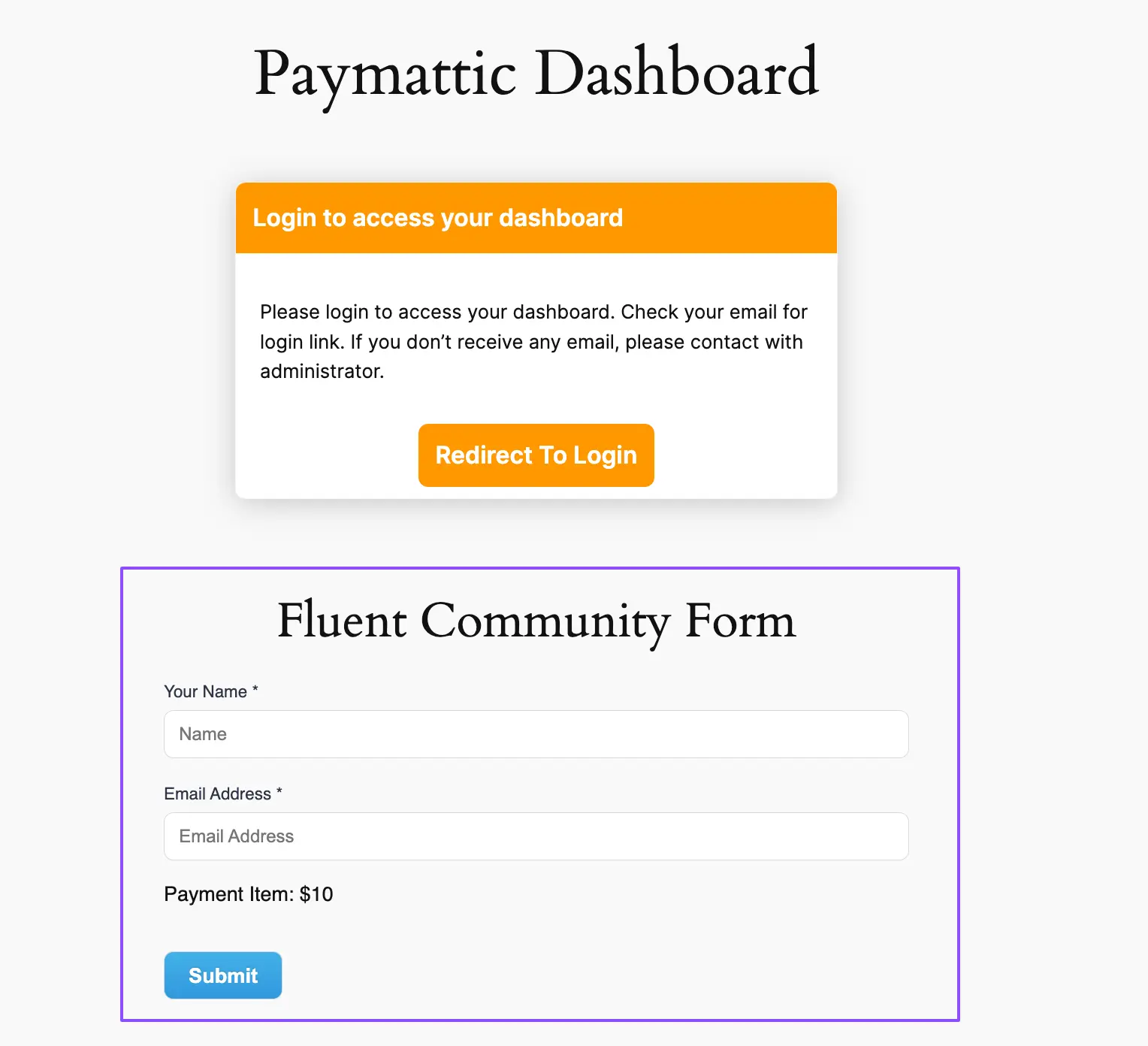Click the word "Community" in the form heading
Screen dimensions: 1148x1046
(x=545, y=621)
